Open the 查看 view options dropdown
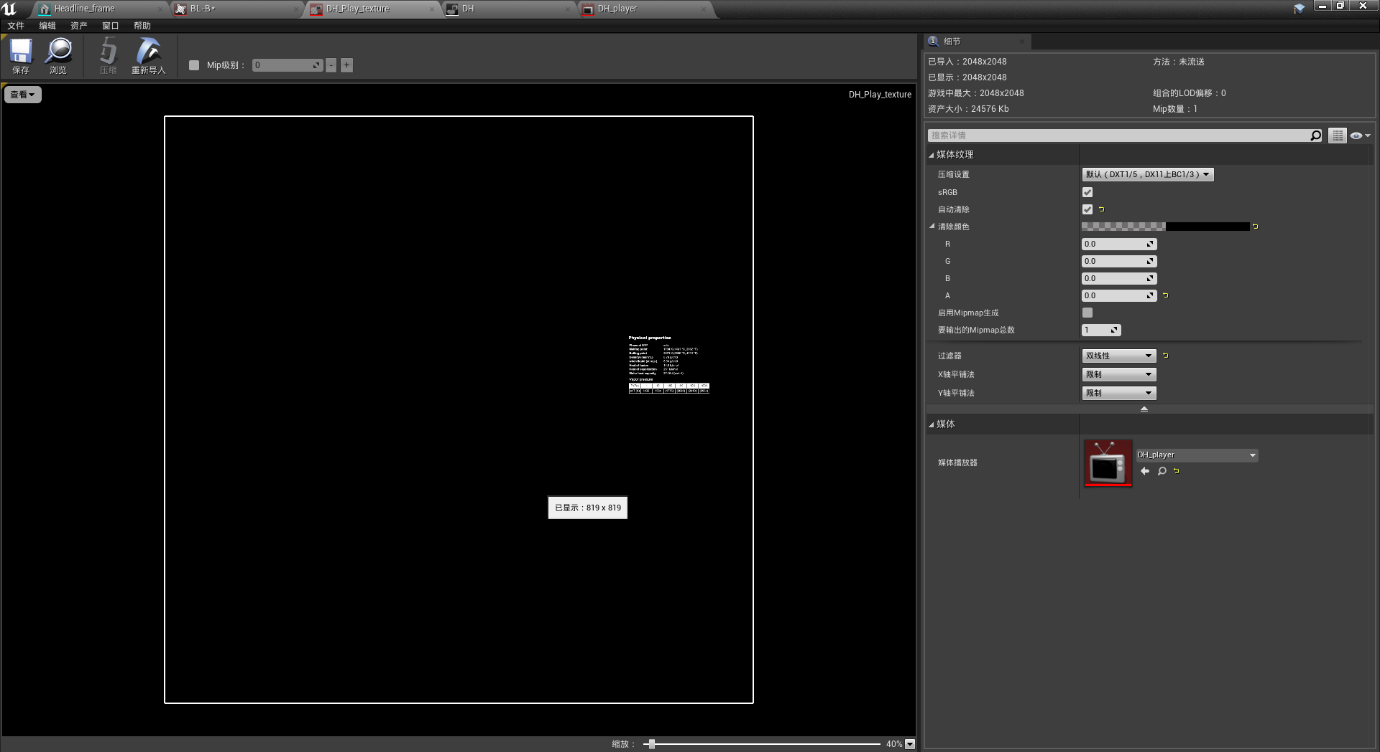 (x=23, y=94)
